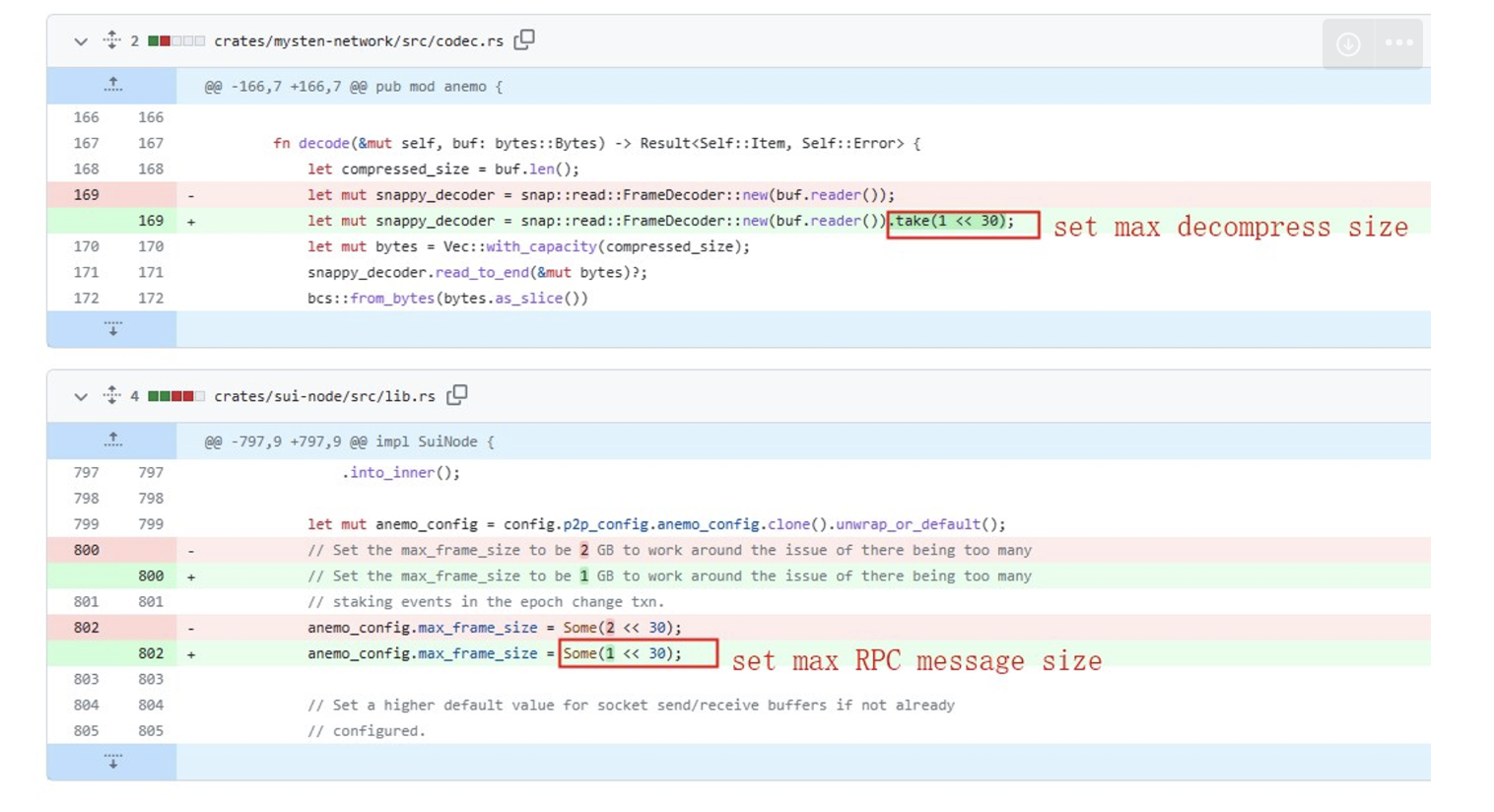Copy the codec.rs file path
Screen dimensions: 1494x812
click(524, 39)
